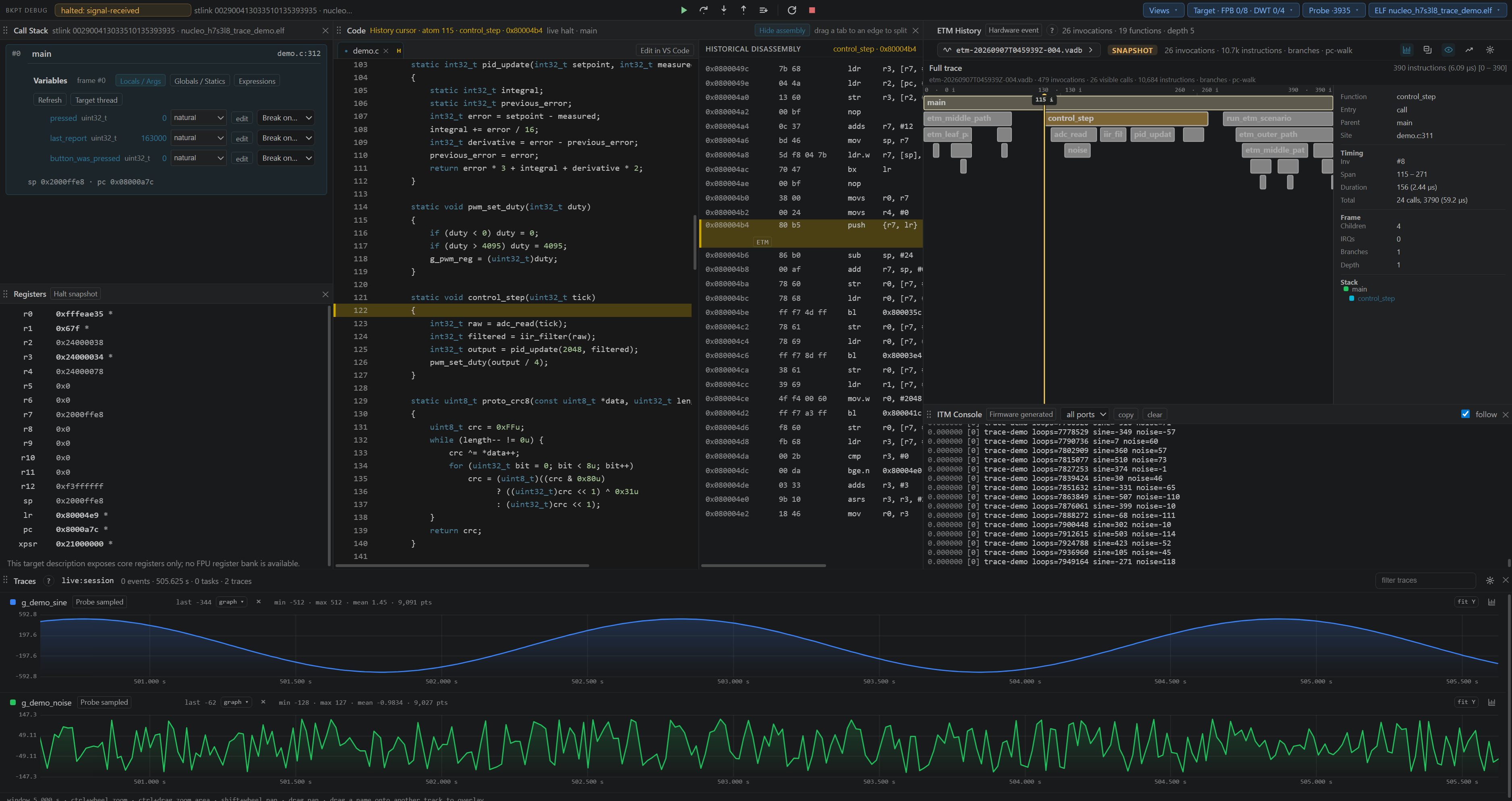
Task: Open the ELF nucleo_h7s3l8_trace_demo.elf dropdown
Action: (1439, 10)
